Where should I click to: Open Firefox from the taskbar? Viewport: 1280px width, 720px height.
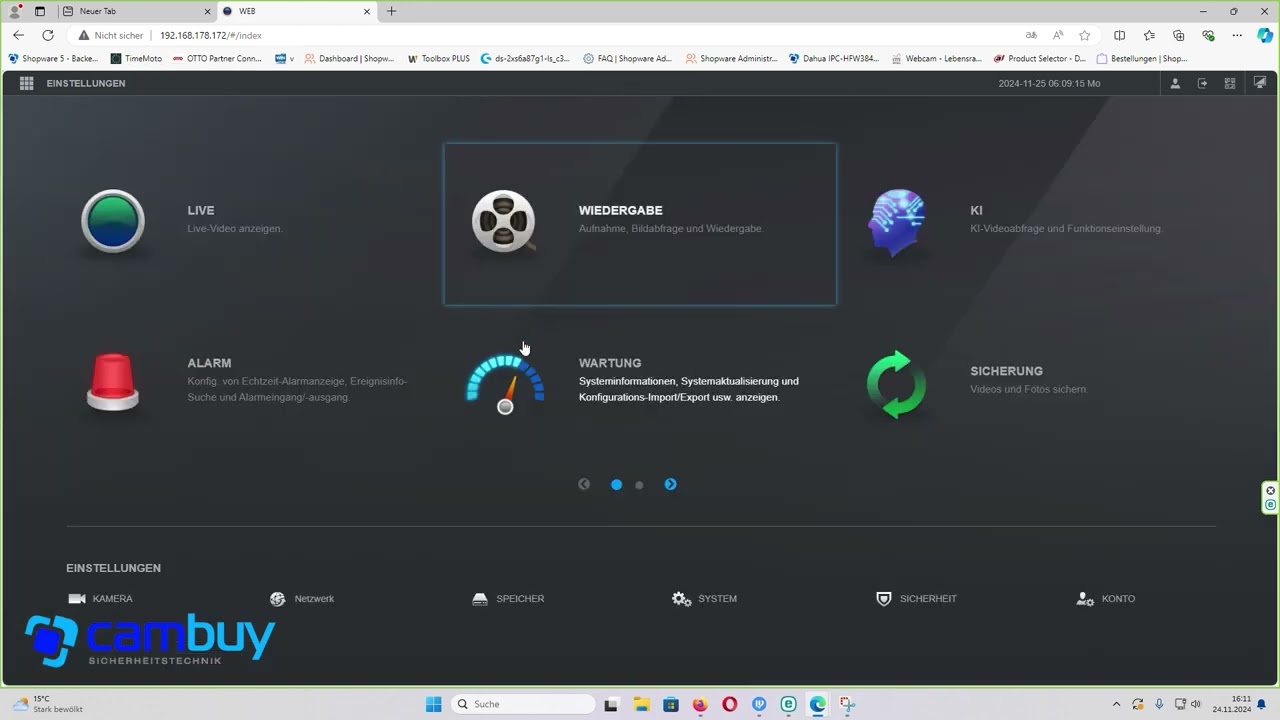[700, 704]
